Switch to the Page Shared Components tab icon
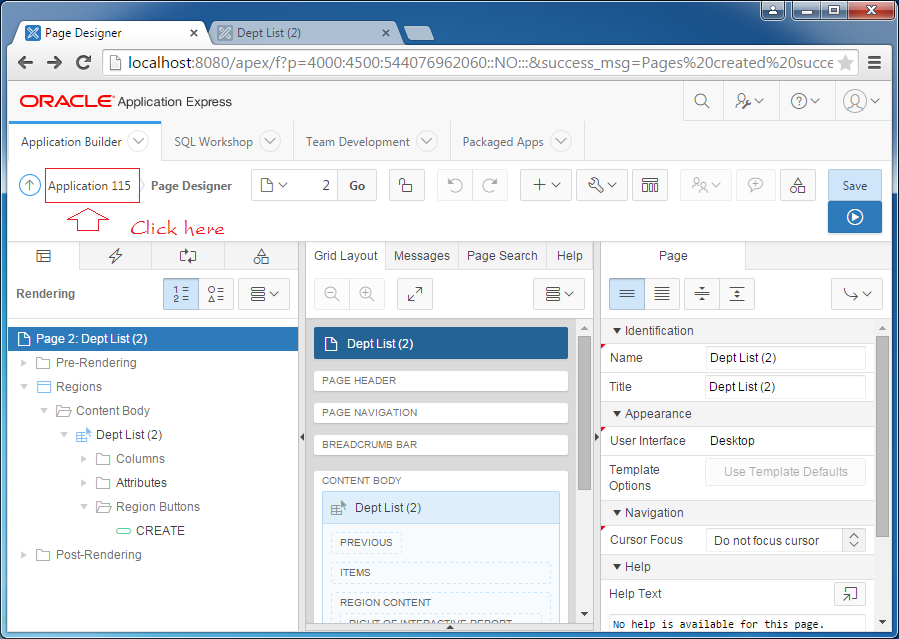Viewport: 899px width, 639px height. (x=261, y=256)
